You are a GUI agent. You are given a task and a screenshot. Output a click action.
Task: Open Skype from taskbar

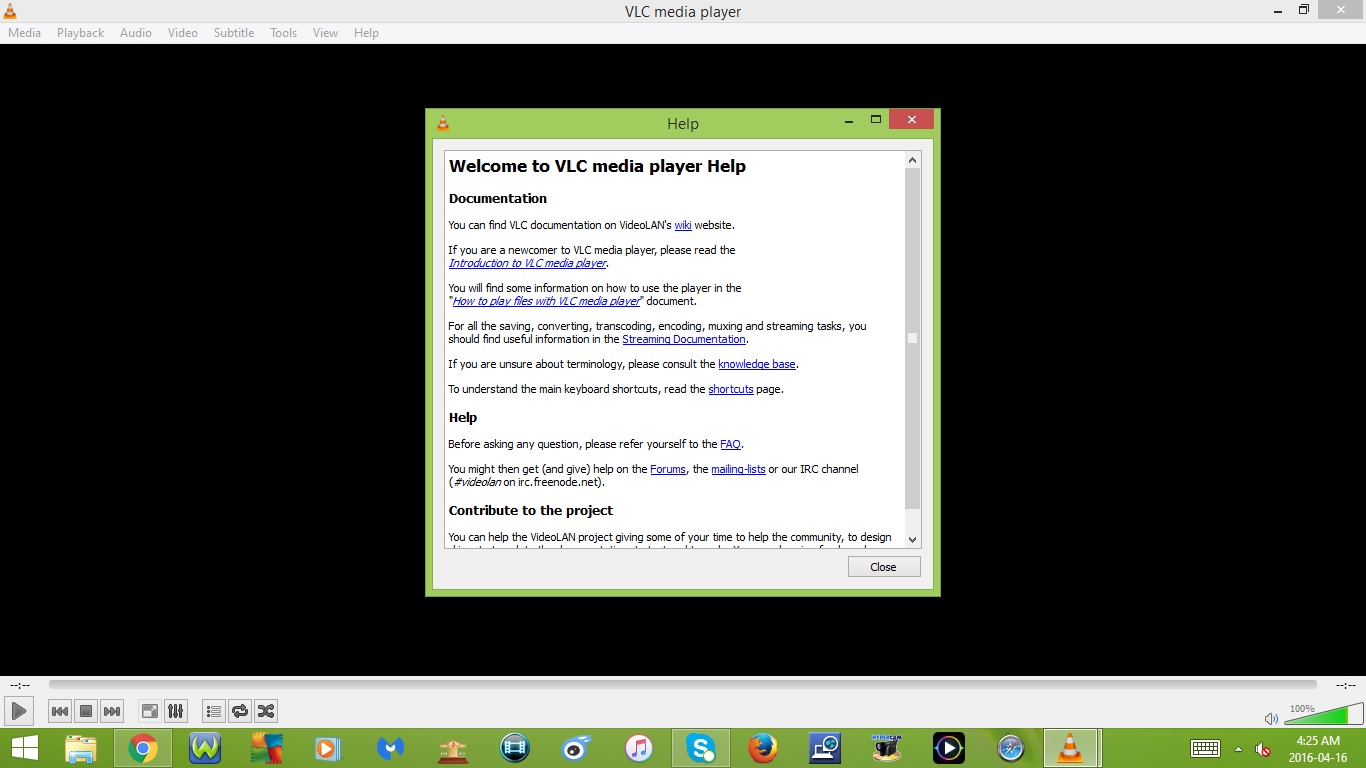coord(700,748)
